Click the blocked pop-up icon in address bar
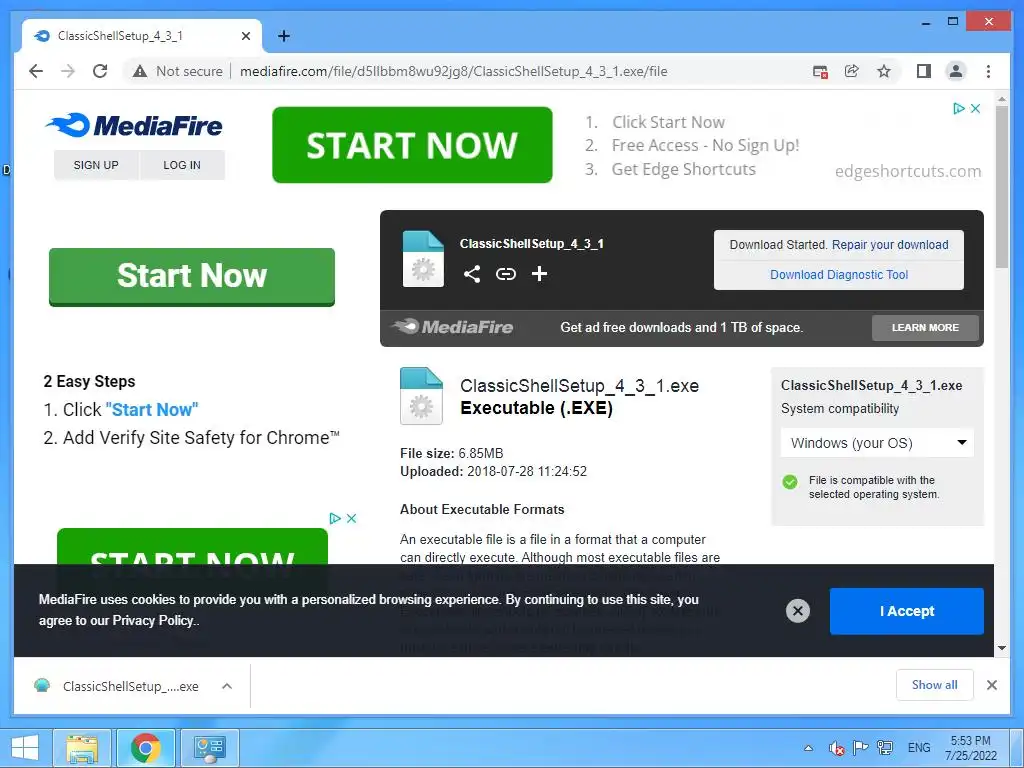 pyautogui.click(x=820, y=71)
